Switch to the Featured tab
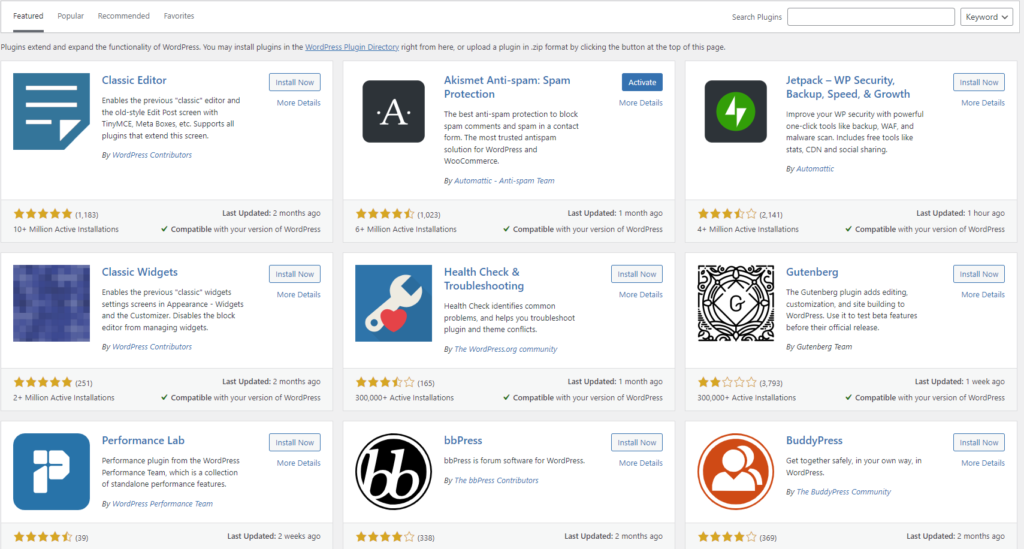Screen dimensions: 1024x549 click(x=28, y=16)
